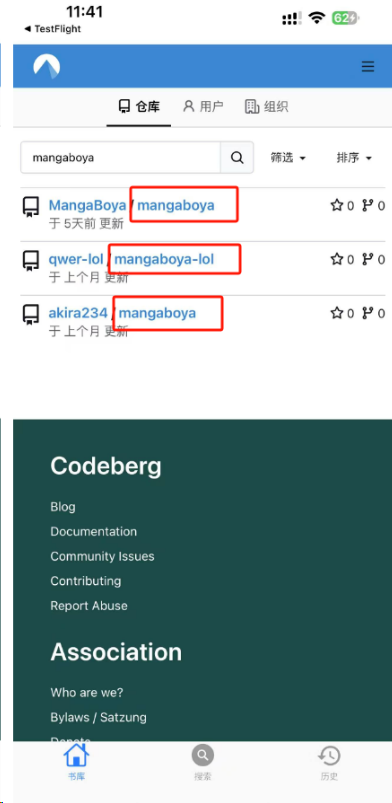Open the akira234 owner link

click(78, 312)
